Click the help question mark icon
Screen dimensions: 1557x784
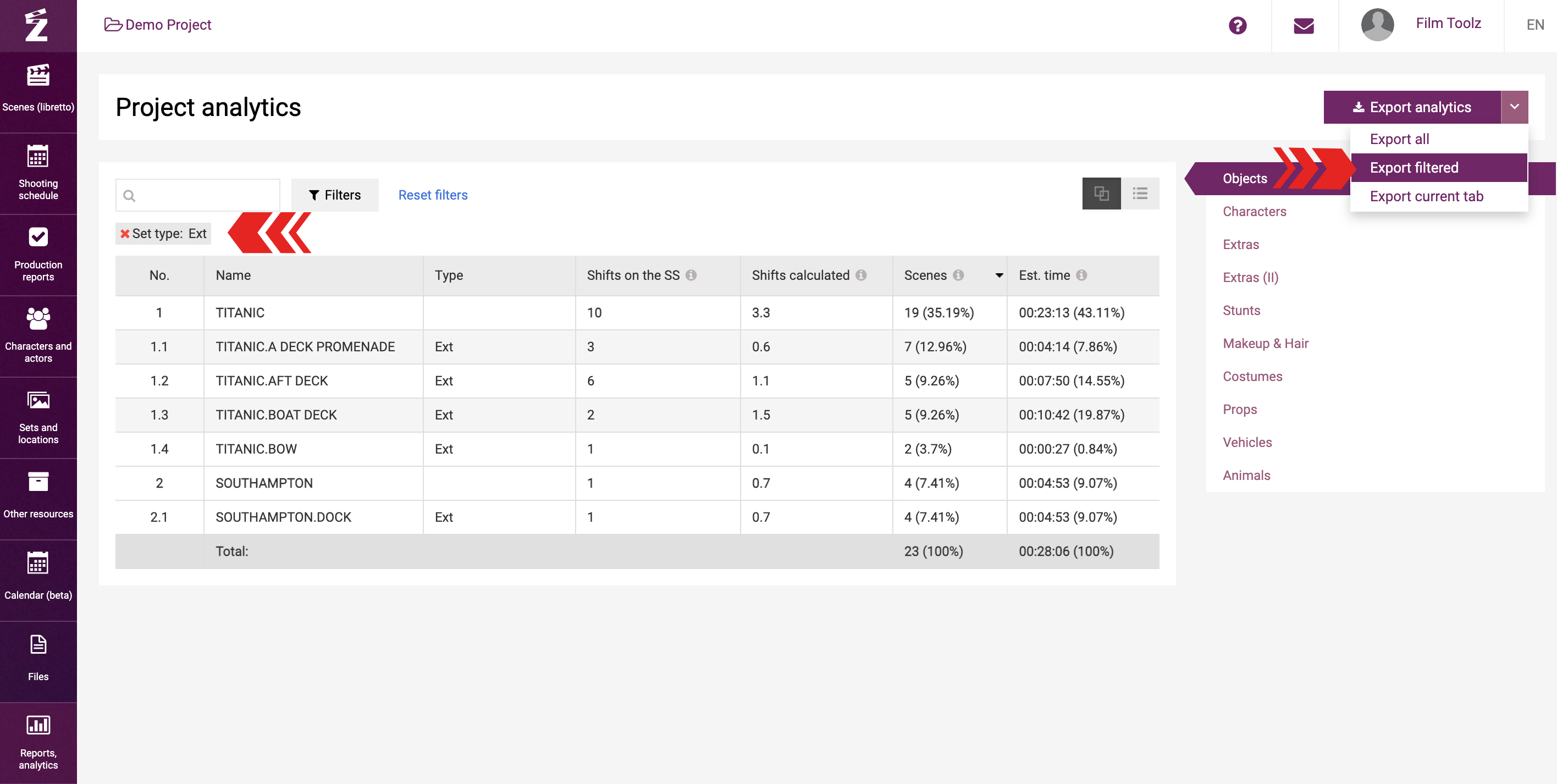[x=1237, y=25]
